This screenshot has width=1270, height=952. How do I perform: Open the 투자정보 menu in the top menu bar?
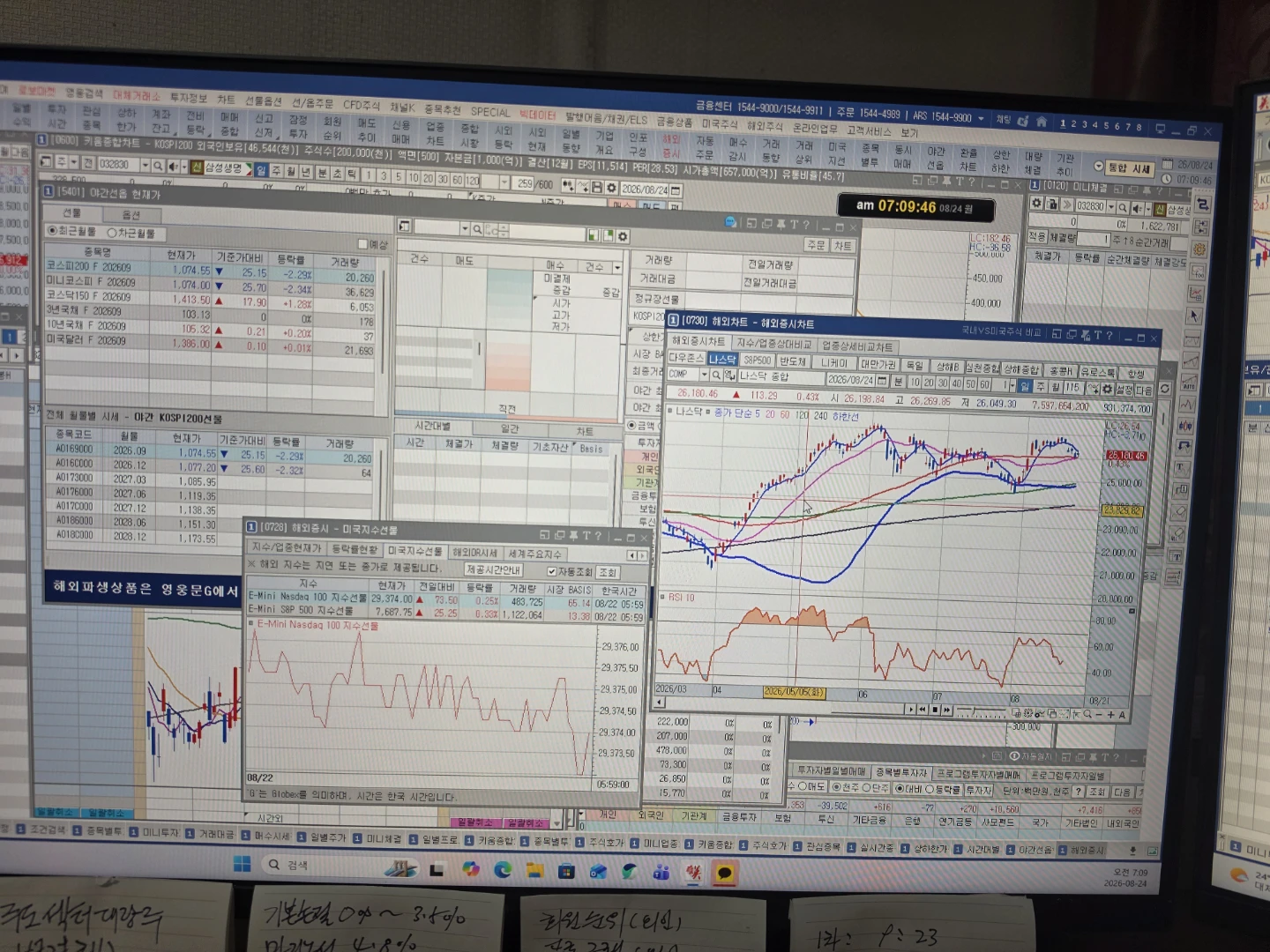(188, 98)
